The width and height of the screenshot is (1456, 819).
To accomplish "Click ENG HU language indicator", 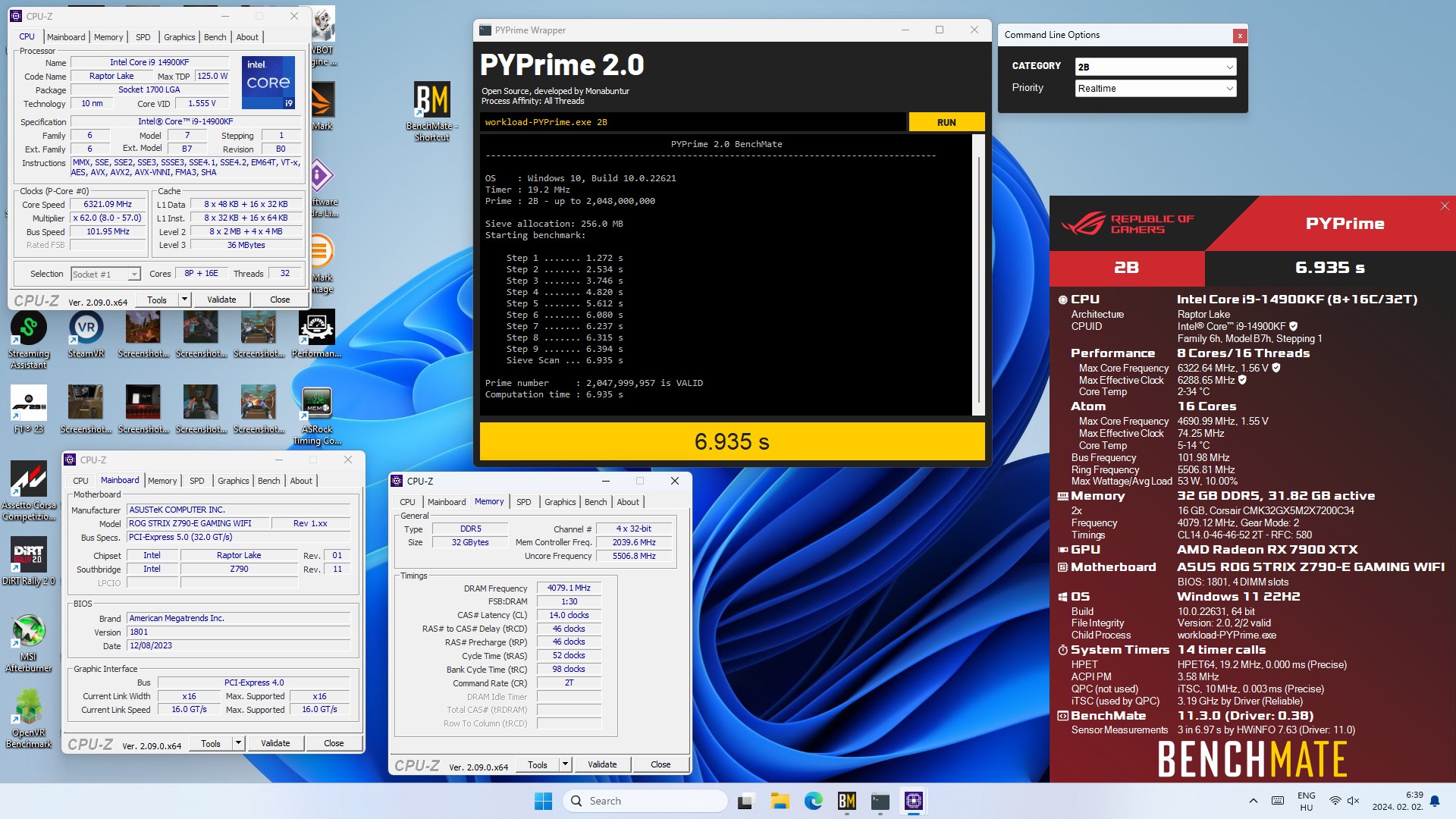I will pyautogui.click(x=1306, y=801).
